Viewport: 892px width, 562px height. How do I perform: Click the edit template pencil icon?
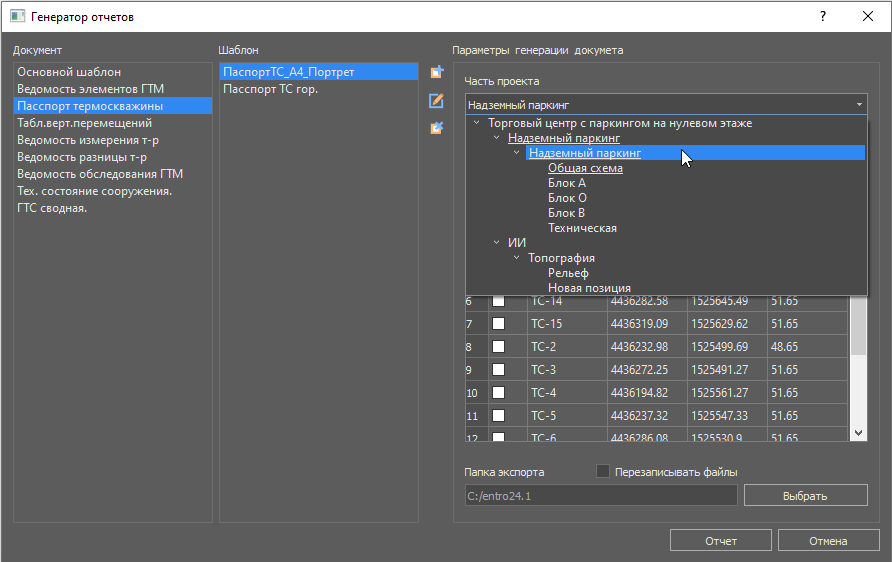(x=436, y=100)
